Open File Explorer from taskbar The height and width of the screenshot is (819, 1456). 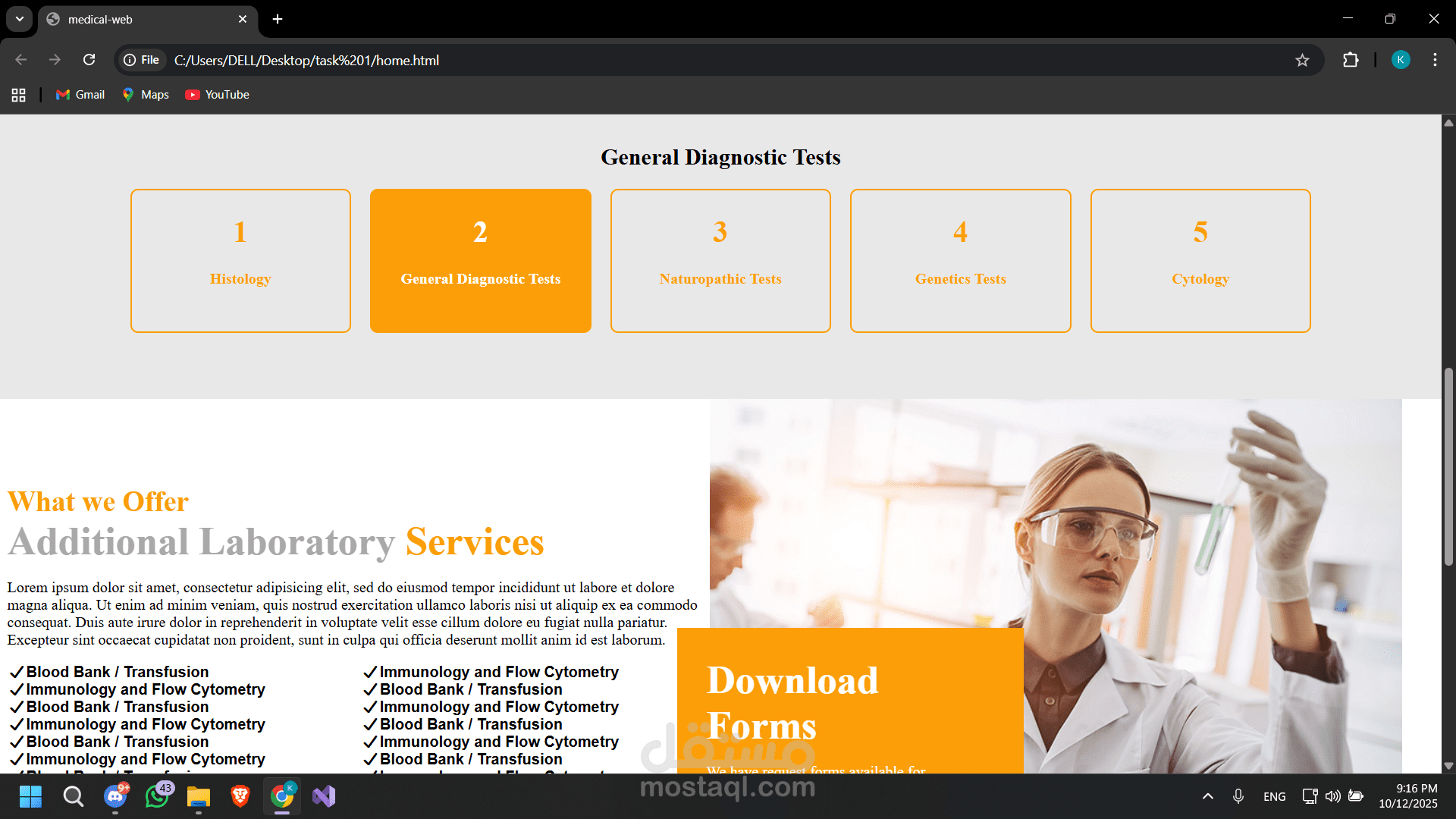[199, 796]
